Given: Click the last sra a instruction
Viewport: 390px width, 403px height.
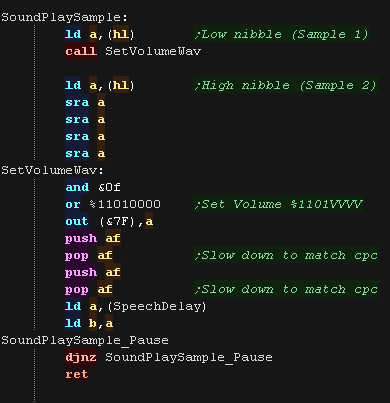Looking at the screenshot, I should [x=85, y=153].
